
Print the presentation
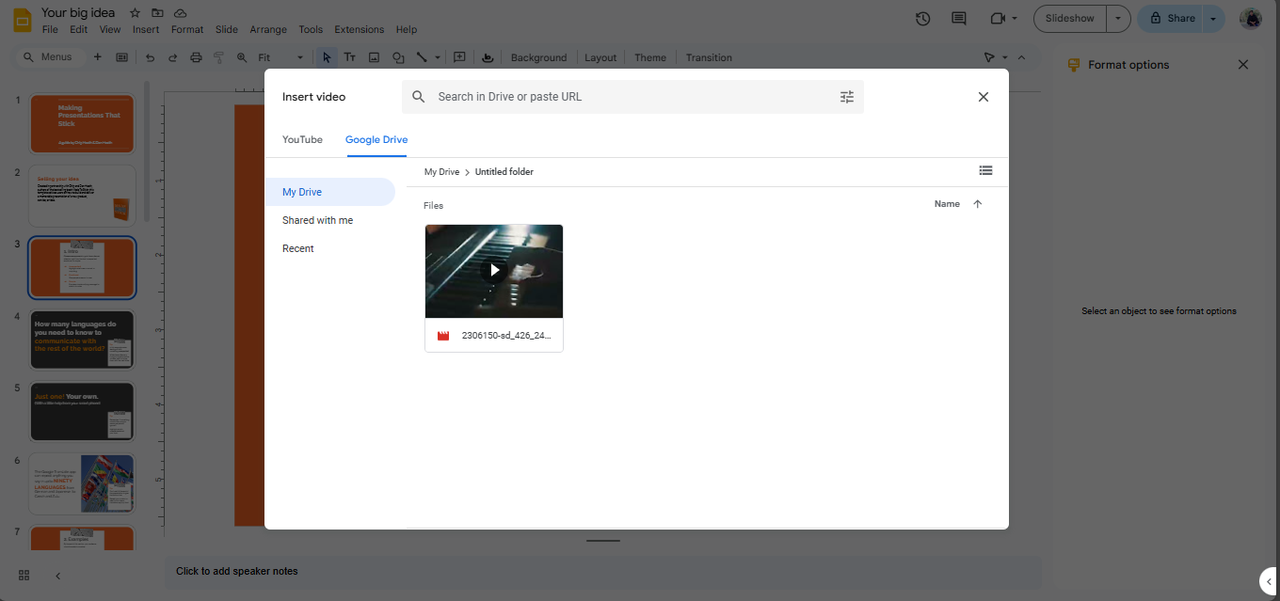coord(196,58)
